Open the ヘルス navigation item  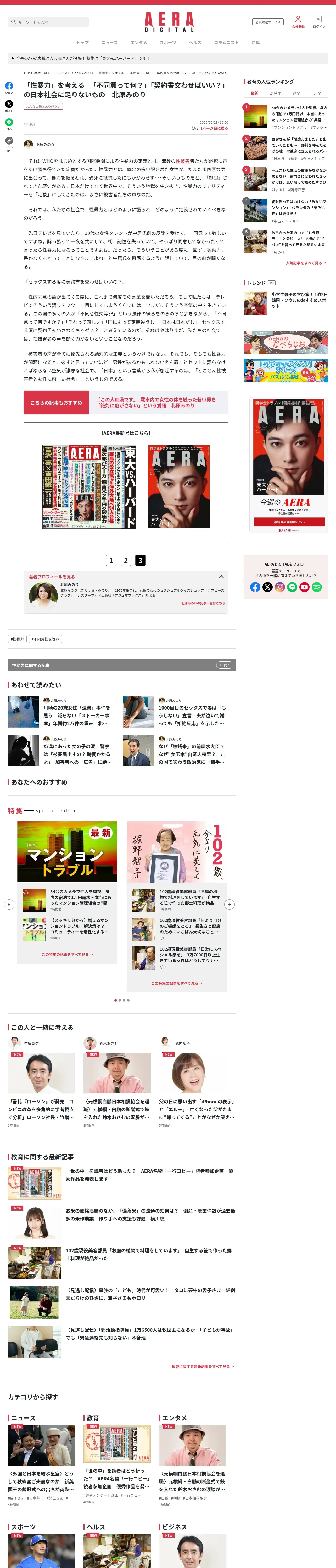tap(195, 43)
